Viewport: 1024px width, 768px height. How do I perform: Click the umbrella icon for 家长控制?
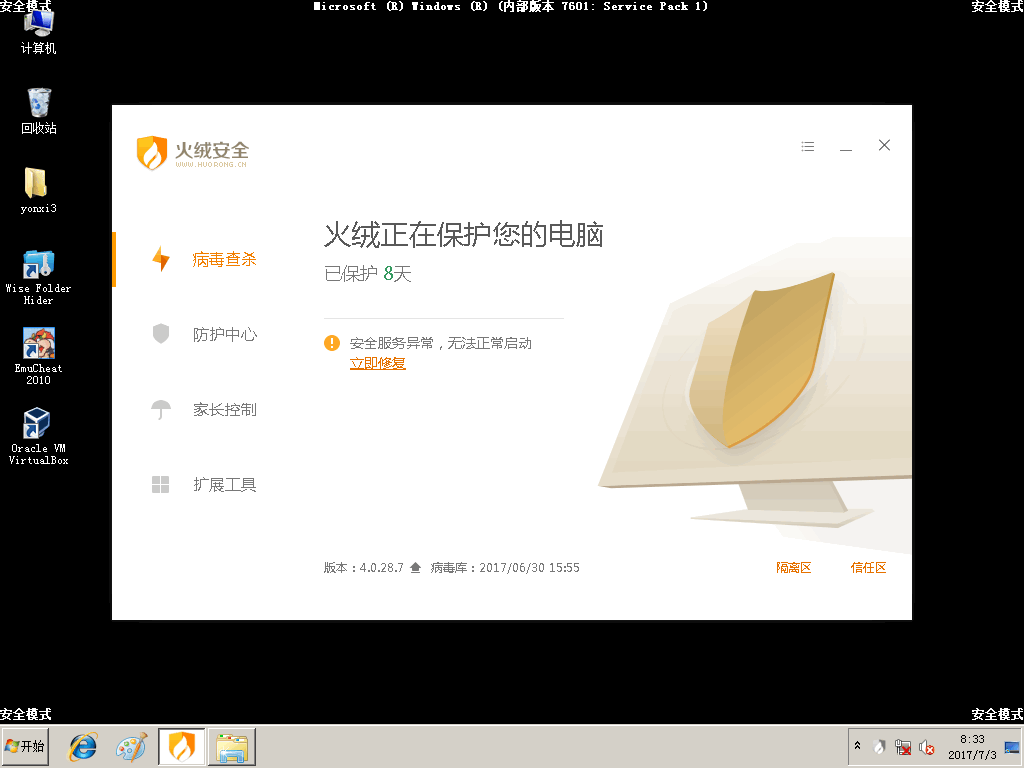(160, 410)
